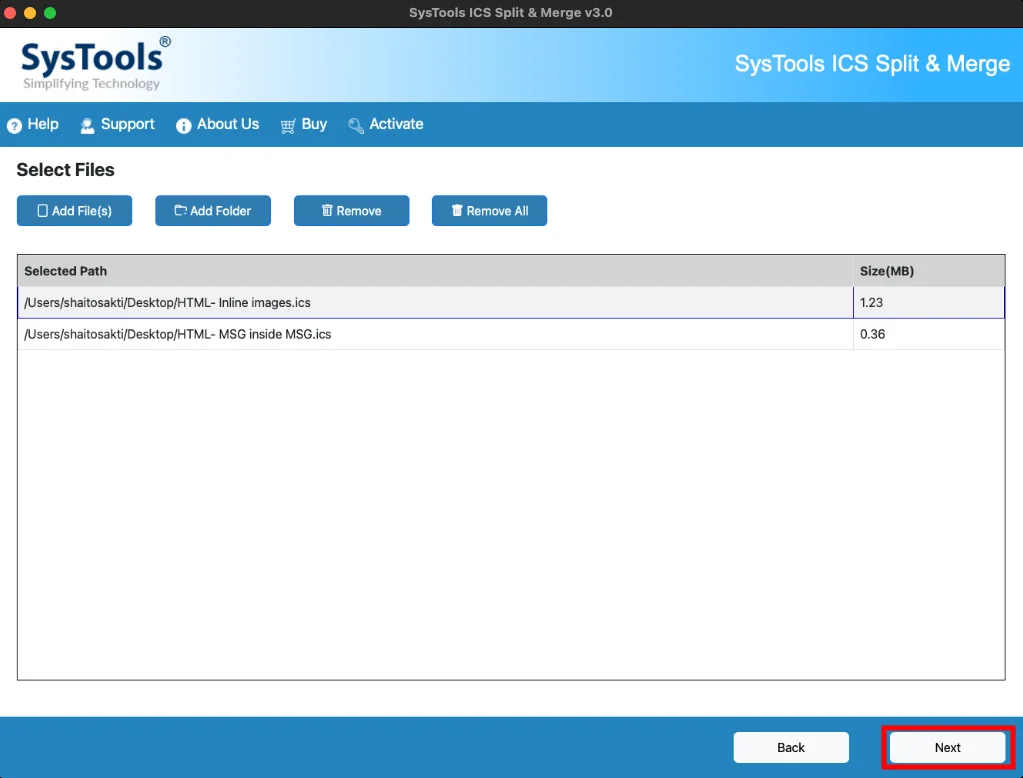The width and height of the screenshot is (1023, 778).
Task: Select the Activate menu item
Action: 386,125
